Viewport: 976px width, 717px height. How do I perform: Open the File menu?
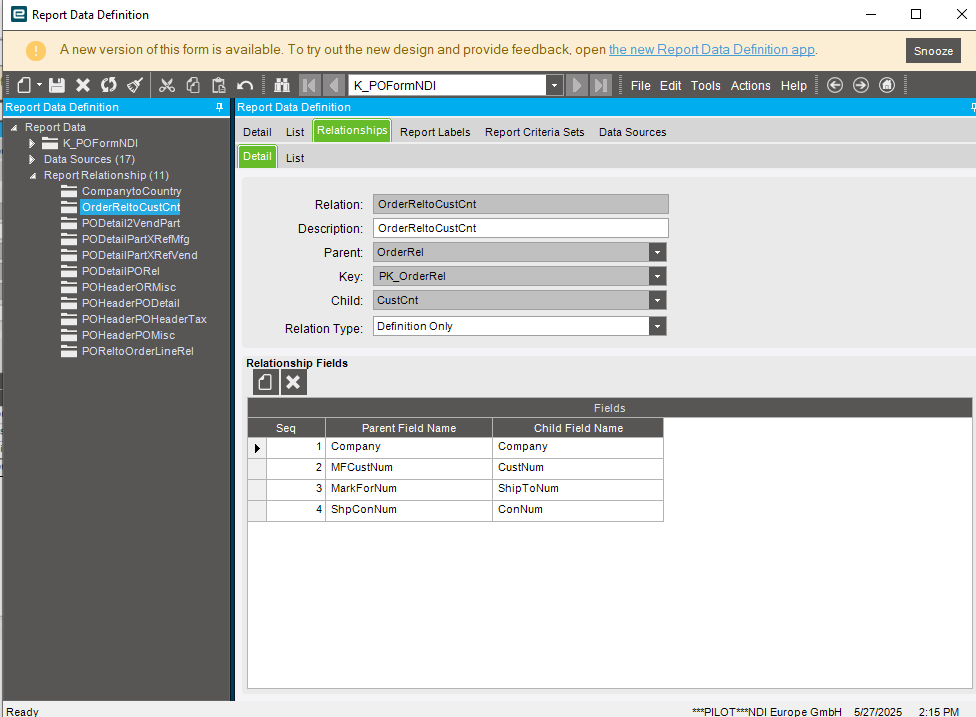tap(640, 86)
